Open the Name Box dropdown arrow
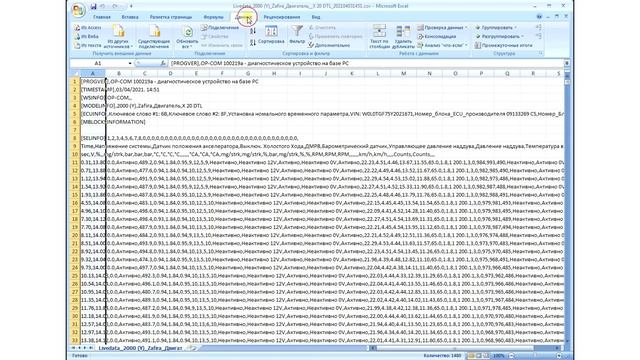Viewport: 640px width, 360px height. (130, 63)
